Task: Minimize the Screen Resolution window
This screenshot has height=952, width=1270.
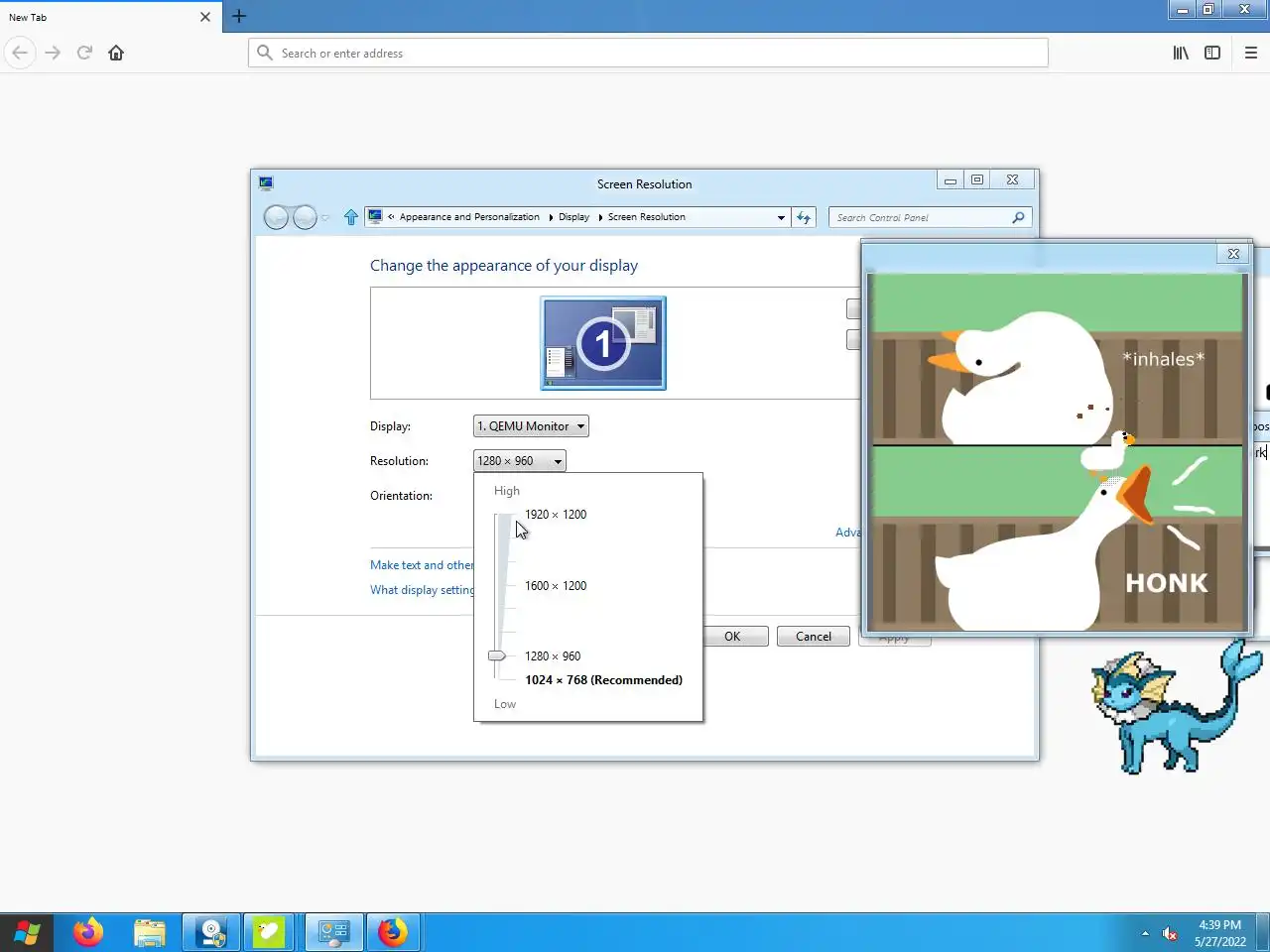Action: tap(951, 179)
